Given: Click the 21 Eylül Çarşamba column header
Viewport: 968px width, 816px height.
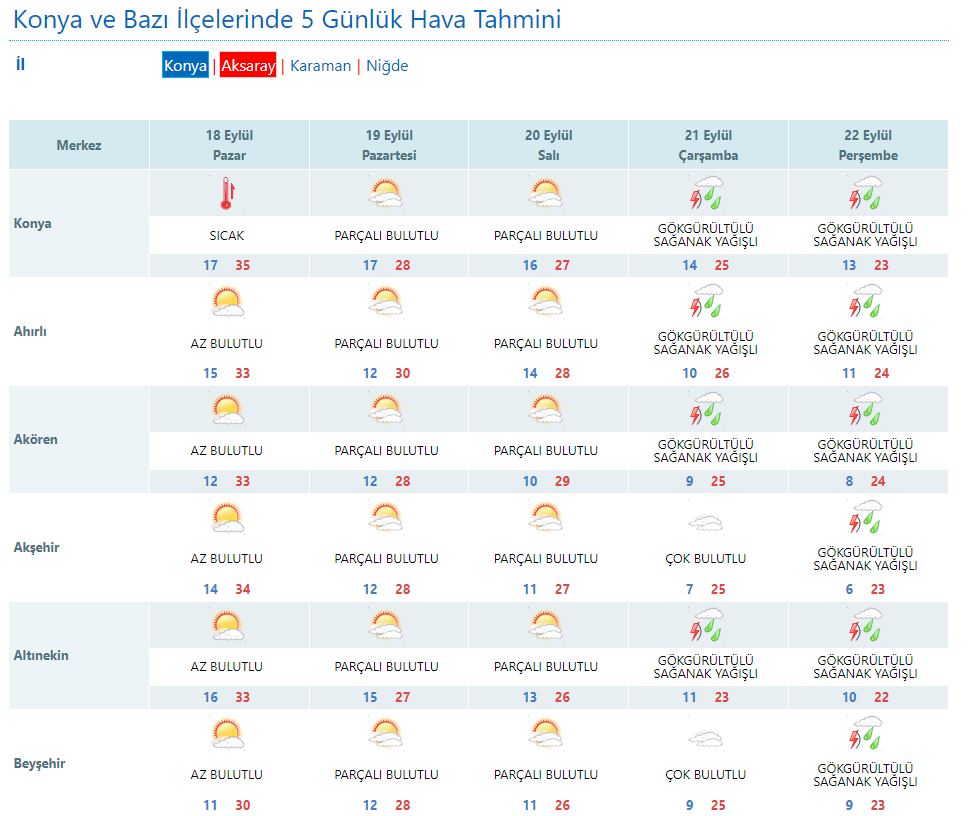Looking at the screenshot, I should pyautogui.click(x=708, y=145).
